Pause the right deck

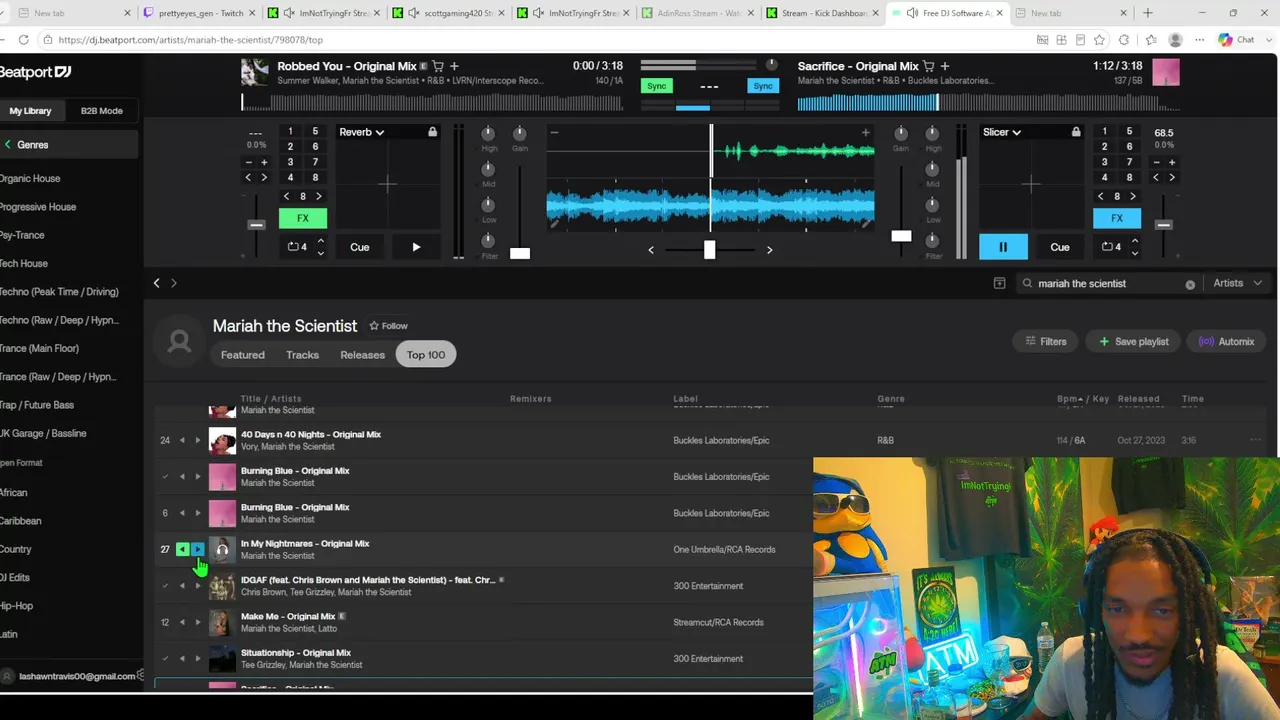pyautogui.click(x=1003, y=247)
